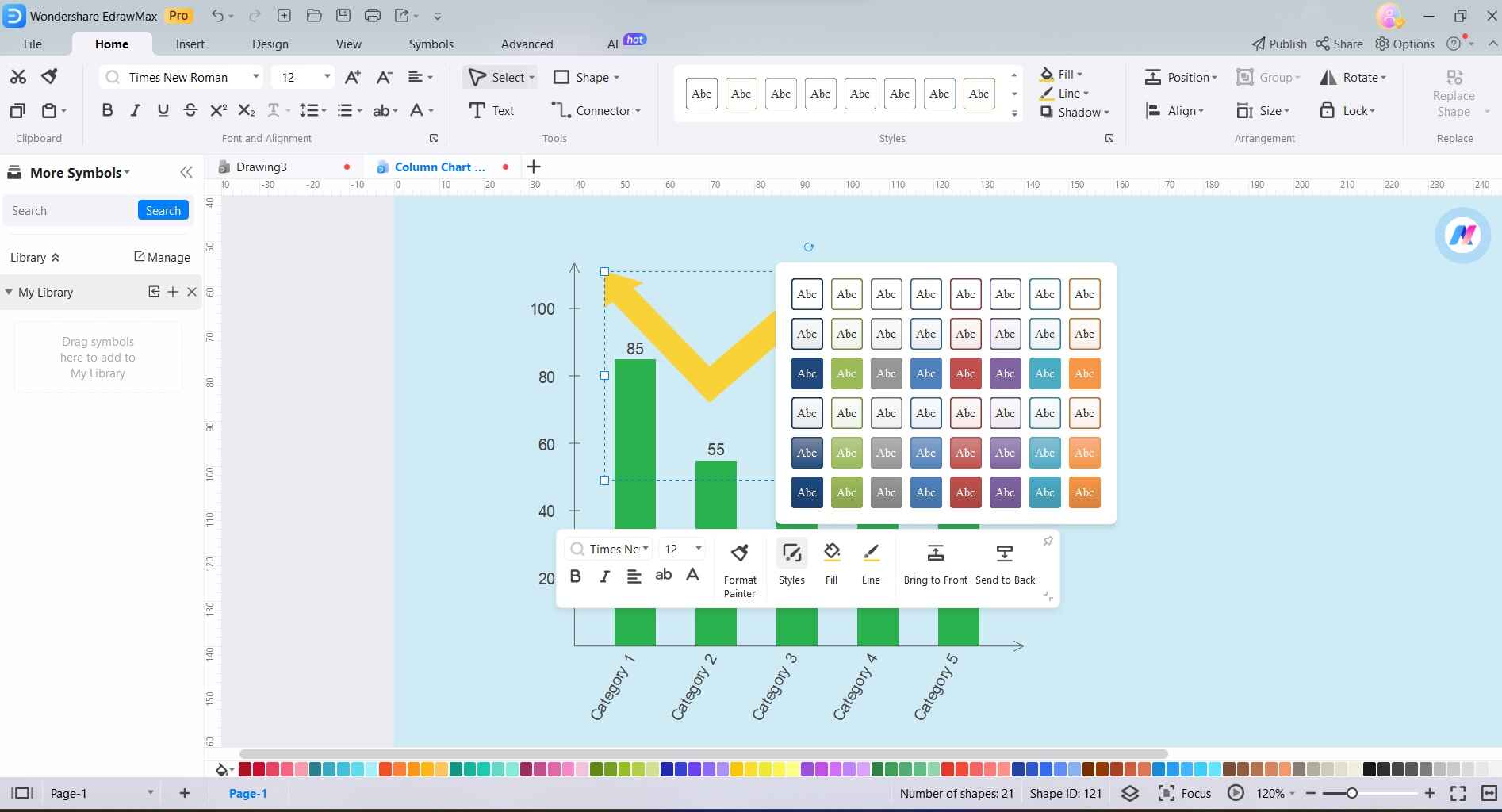Pin the floating toolbar
This screenshot has height=812, width=1502.
[1048, 541]
